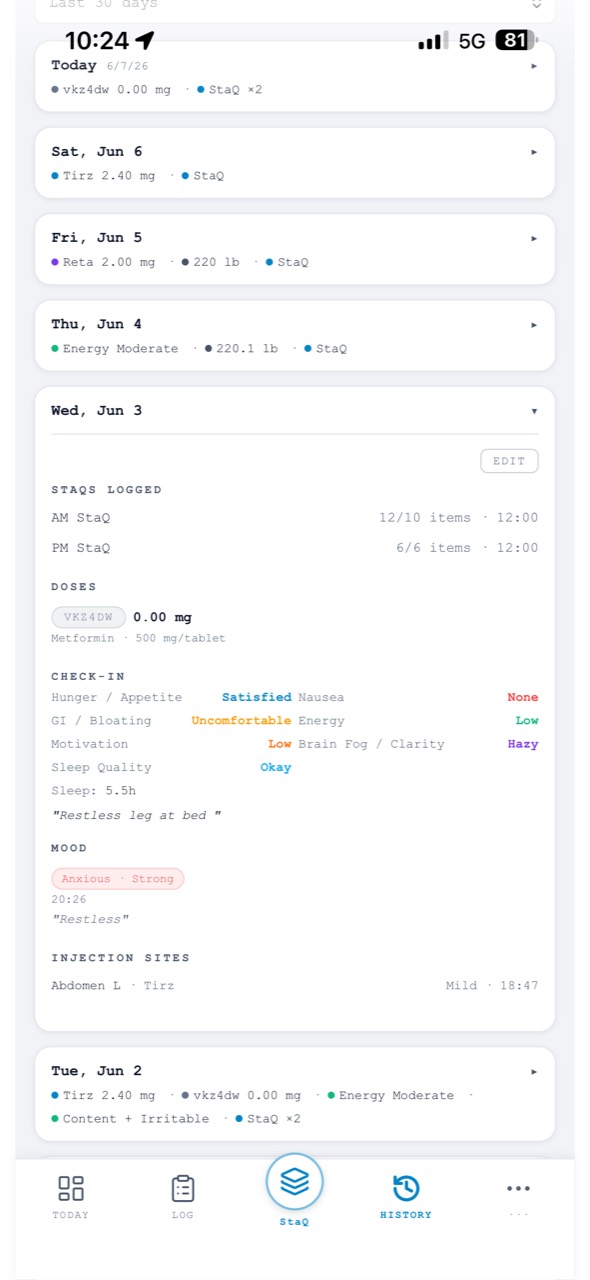Tap the Motivation Low value
Image resolution: width=590 pixels, height=1280 pixels.
tap(280, 744)
